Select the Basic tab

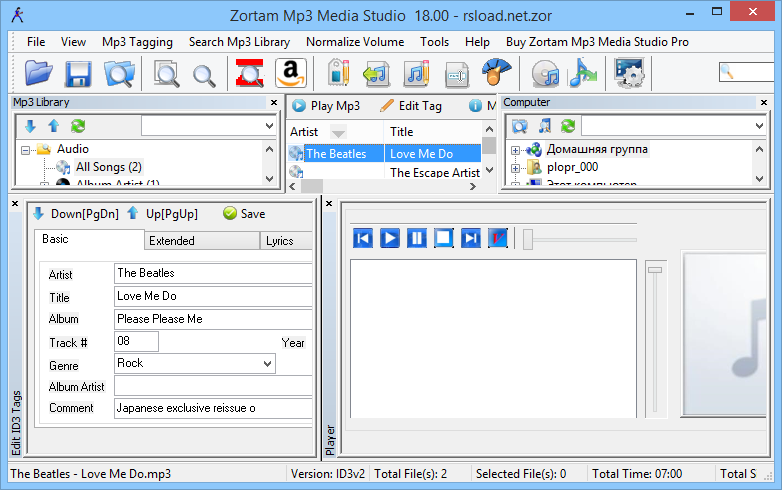(x=89, y=239)
